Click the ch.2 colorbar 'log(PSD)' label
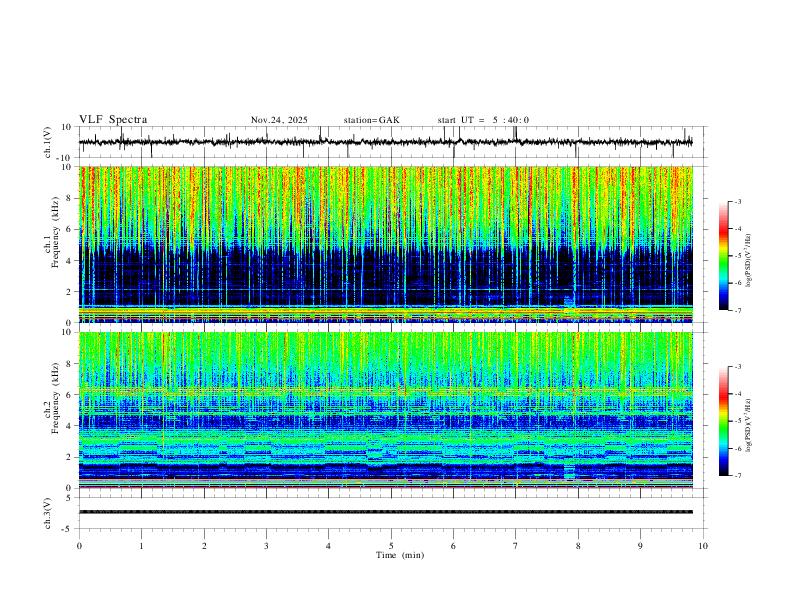This screenshot has height=612, width=792. click(x=749, y=426)
